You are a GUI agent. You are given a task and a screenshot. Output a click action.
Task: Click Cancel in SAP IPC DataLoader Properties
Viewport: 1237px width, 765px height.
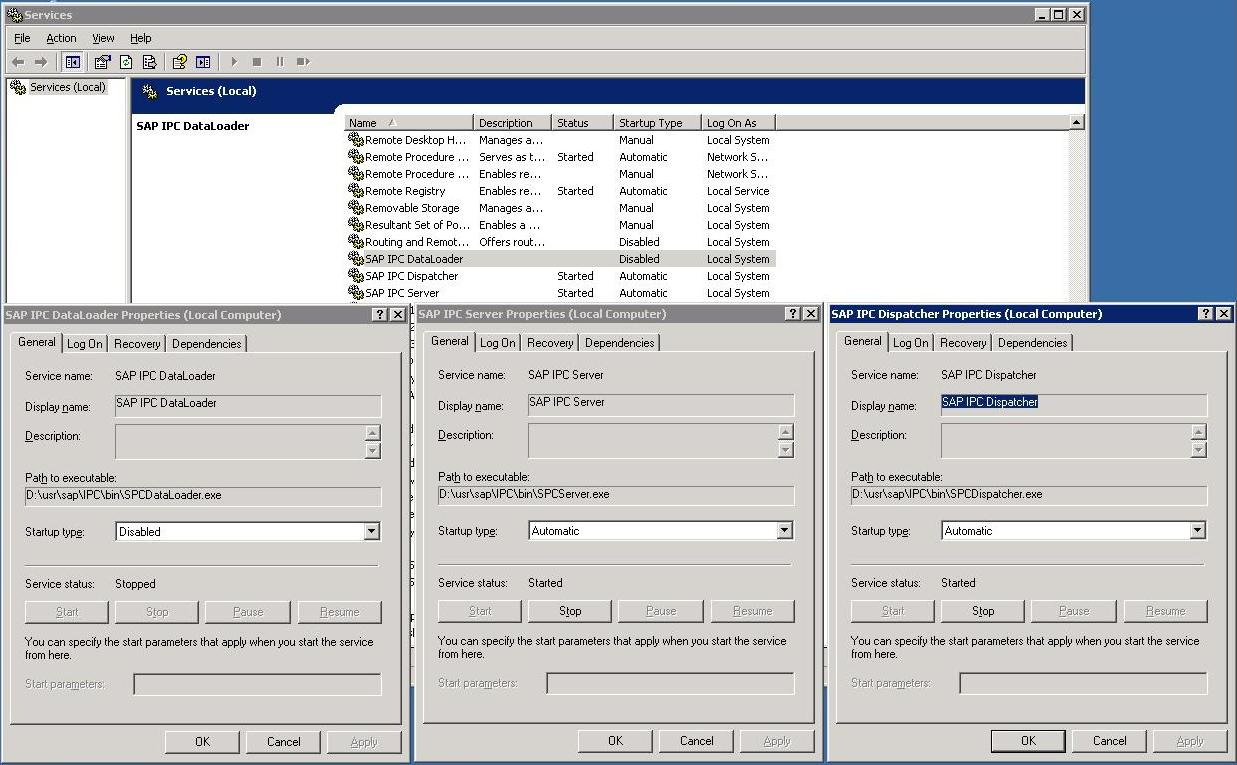[x=284, y=741]
